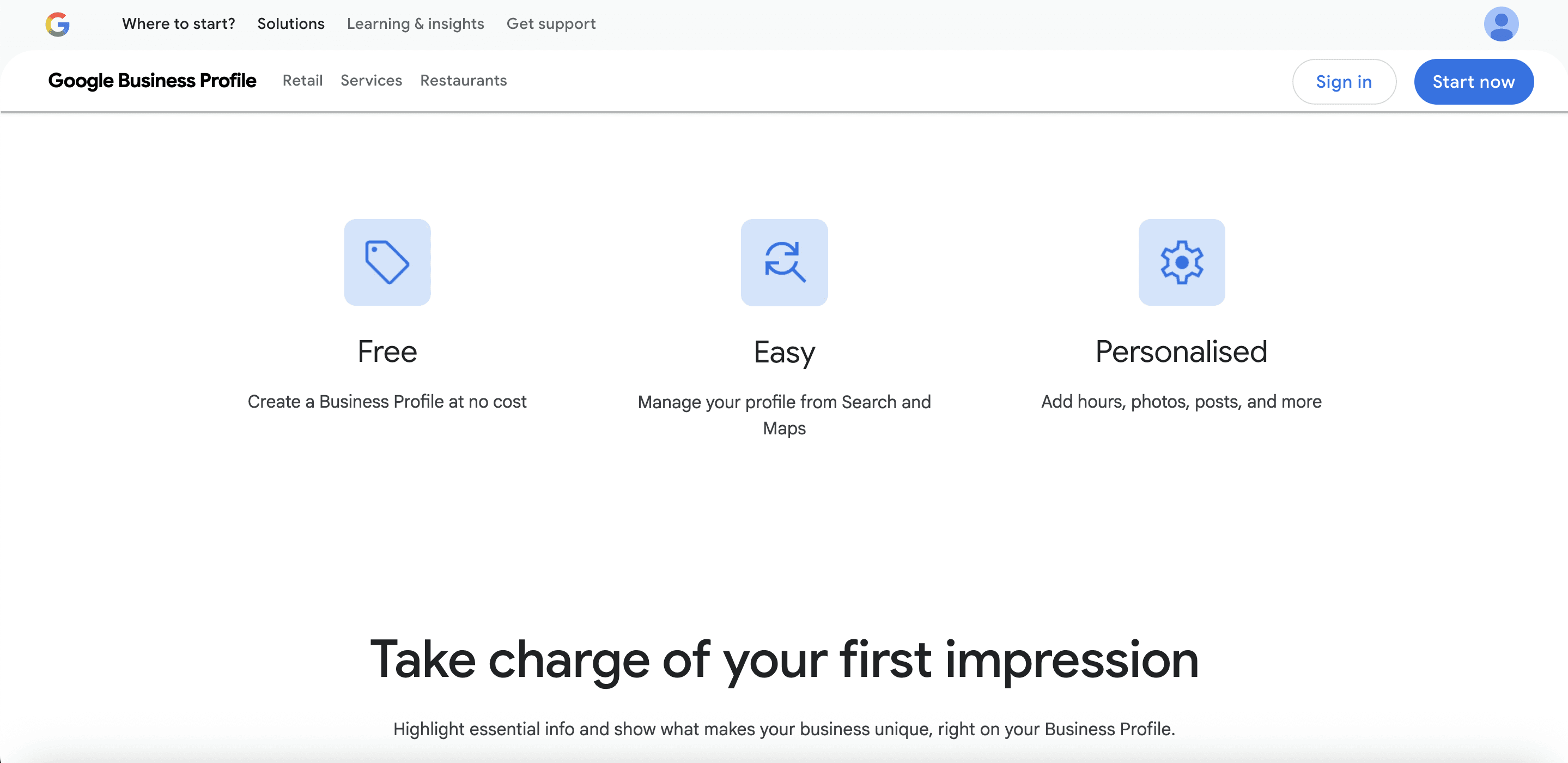Screen dimensions: 1568x763
Task: Click the Personalised heading
Action: (x=1181, y=352)
